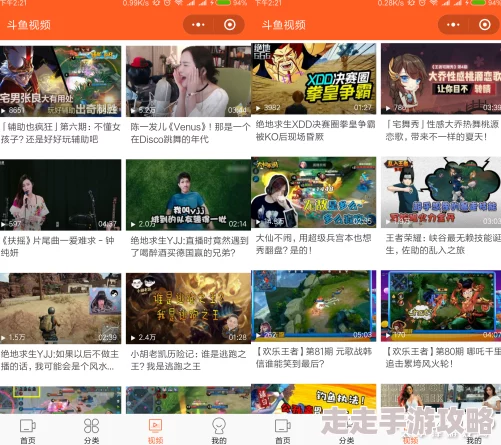Play the 大乔性感桃源恋歌 video thumbnail

coord(441,79)
